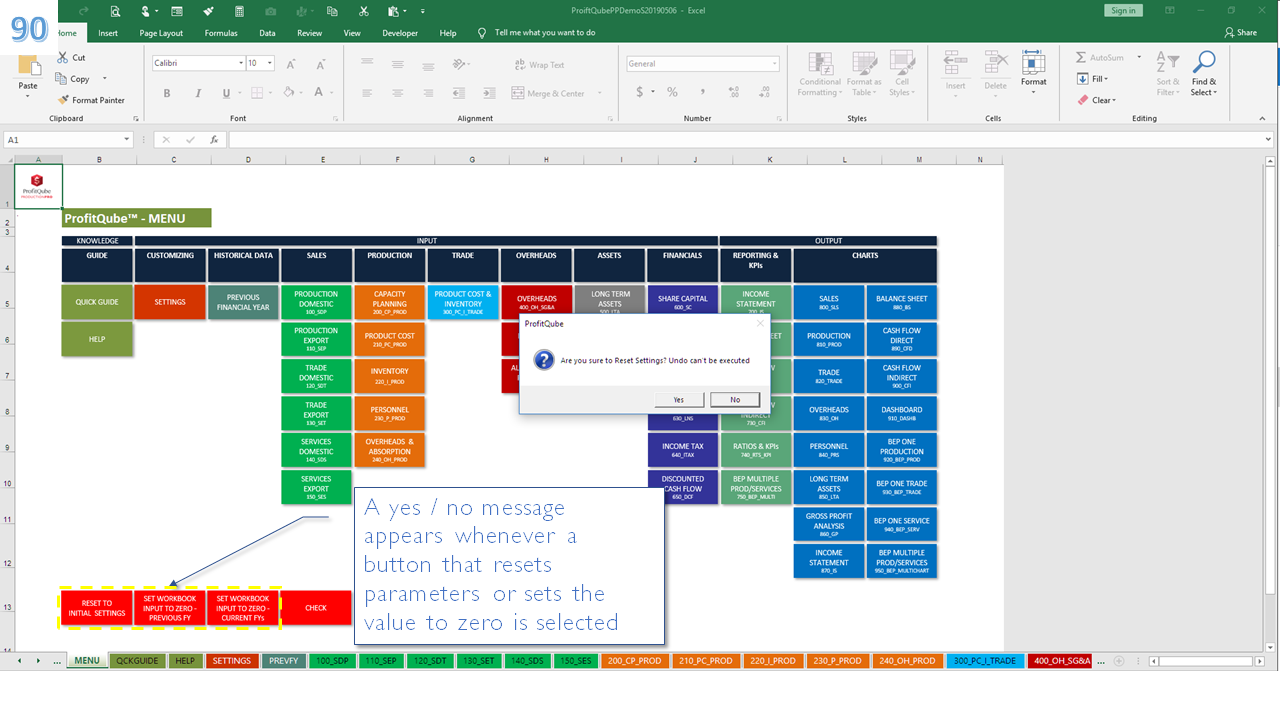Open the Developer ribbon tab
Viewport: 1280px width, 720px height.
400,33
